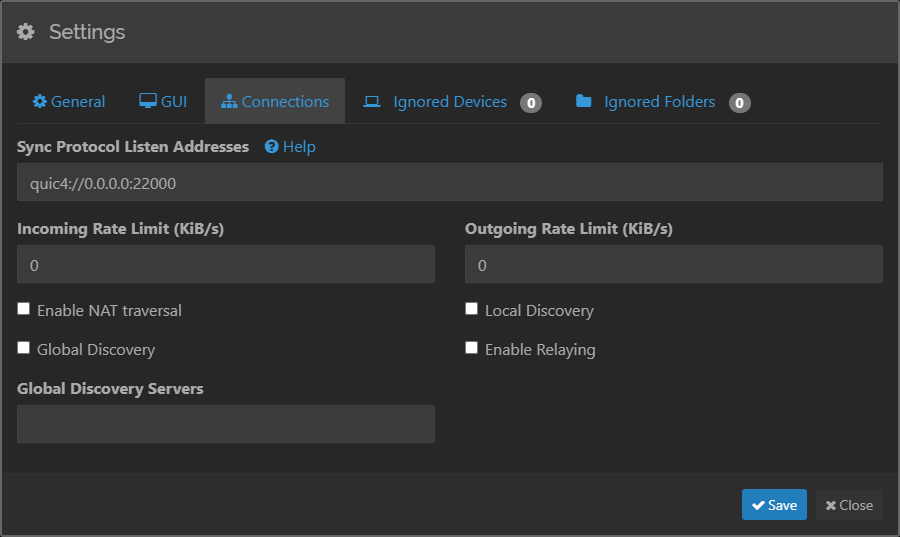Focus the empty Global Discovery Servers field

point(225,424)
